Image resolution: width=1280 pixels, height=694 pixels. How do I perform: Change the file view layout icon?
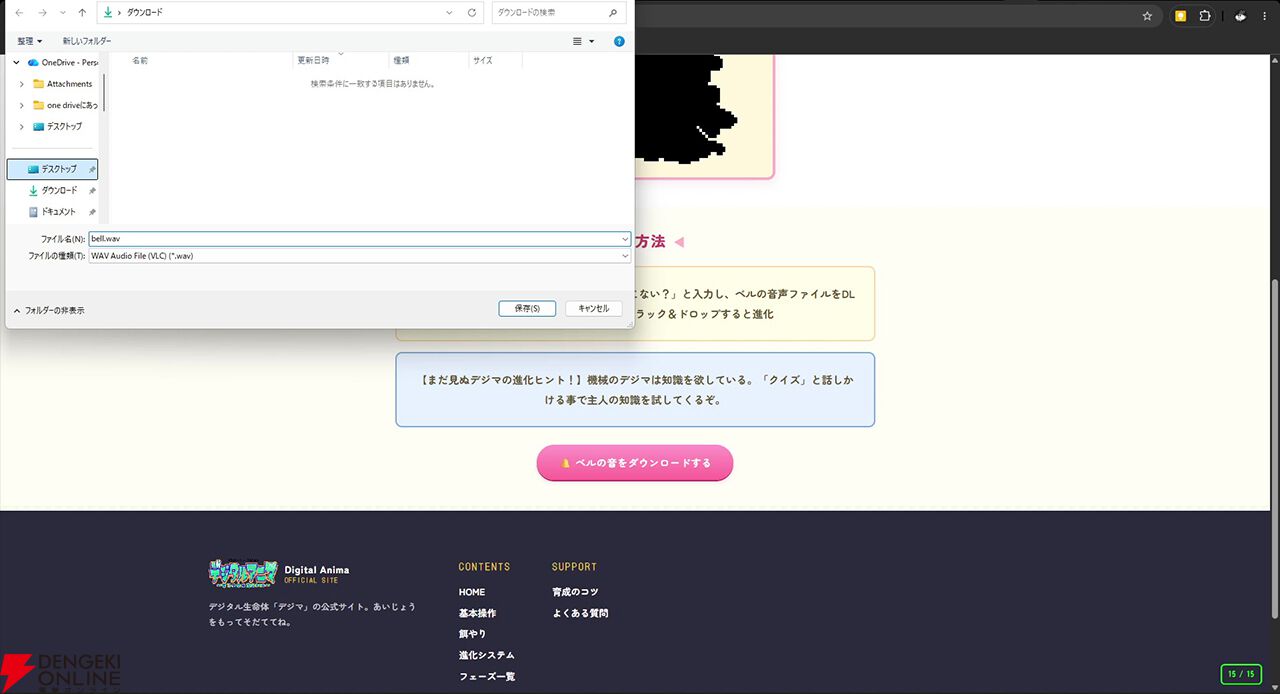tap(577, 41)
